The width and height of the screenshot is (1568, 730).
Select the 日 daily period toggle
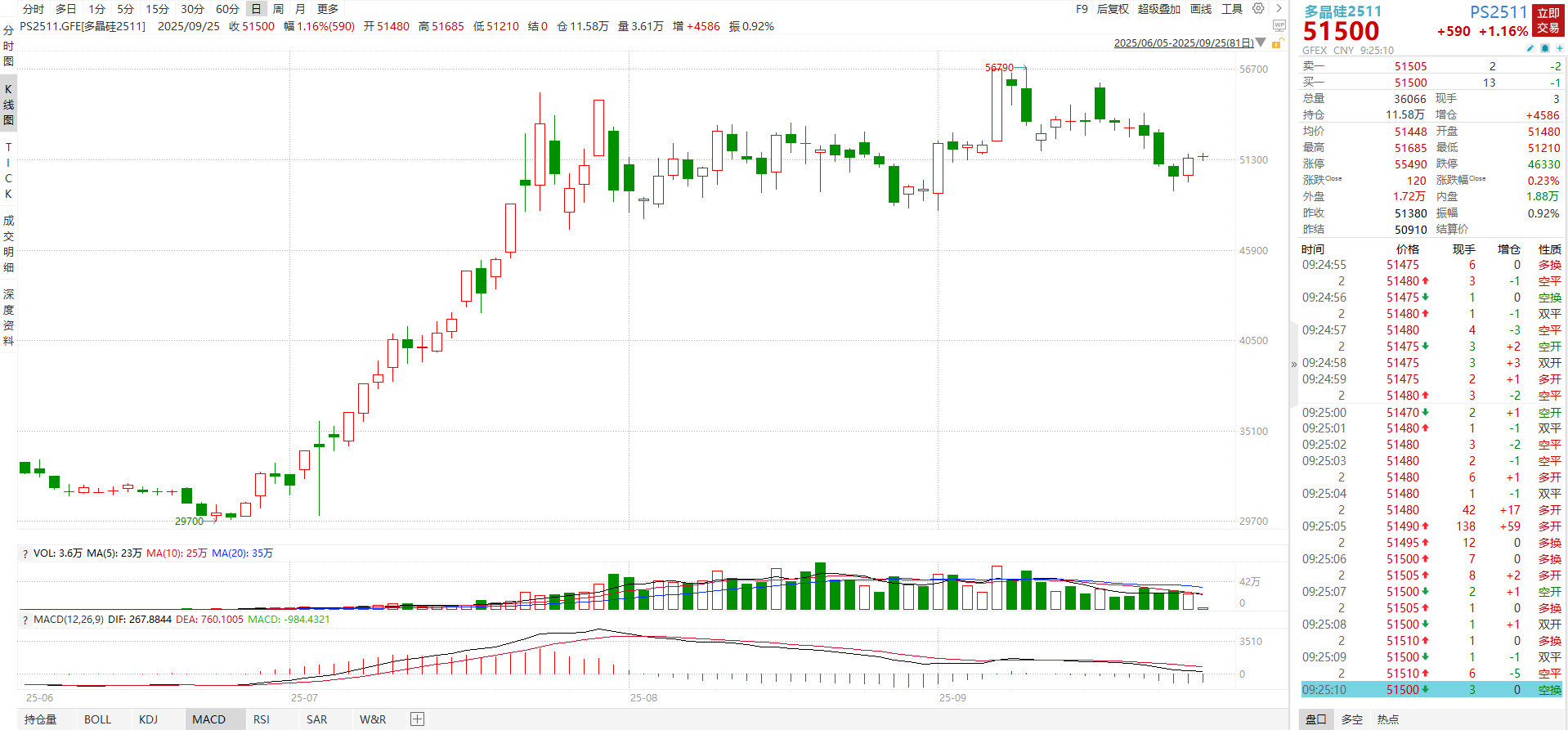tap(256, 9)
